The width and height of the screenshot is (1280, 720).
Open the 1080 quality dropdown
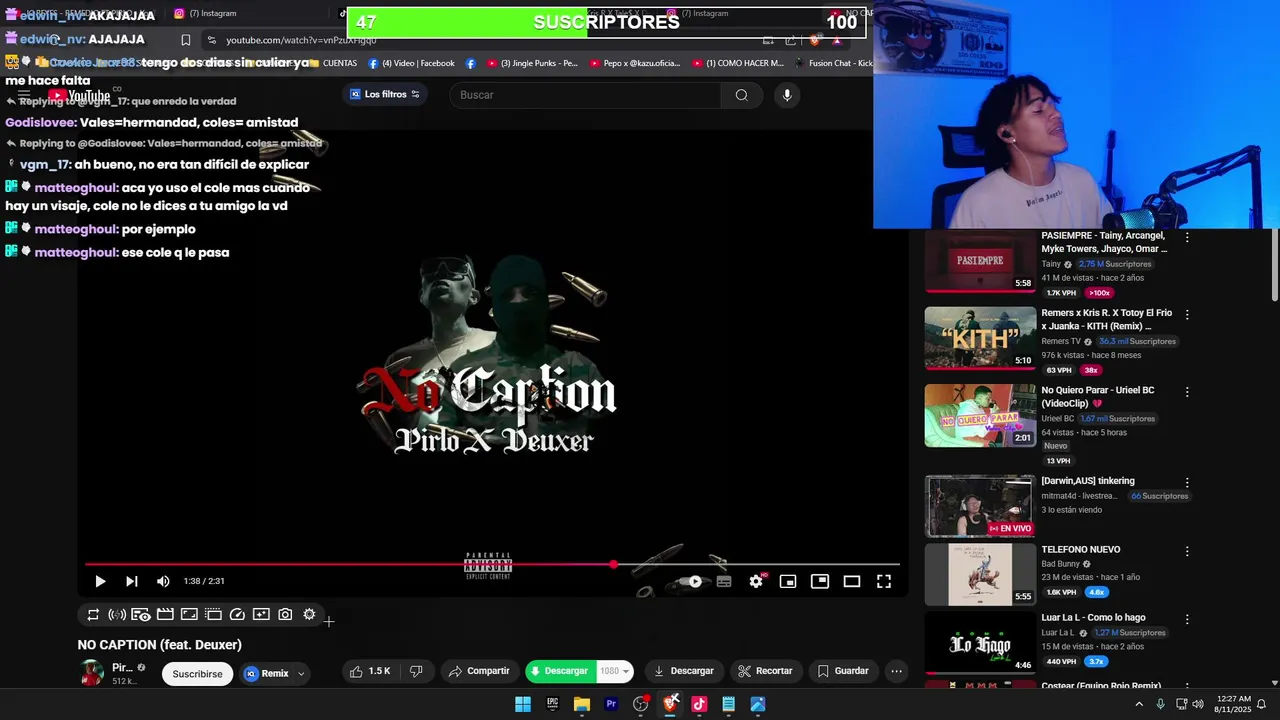tap(615, 671)
